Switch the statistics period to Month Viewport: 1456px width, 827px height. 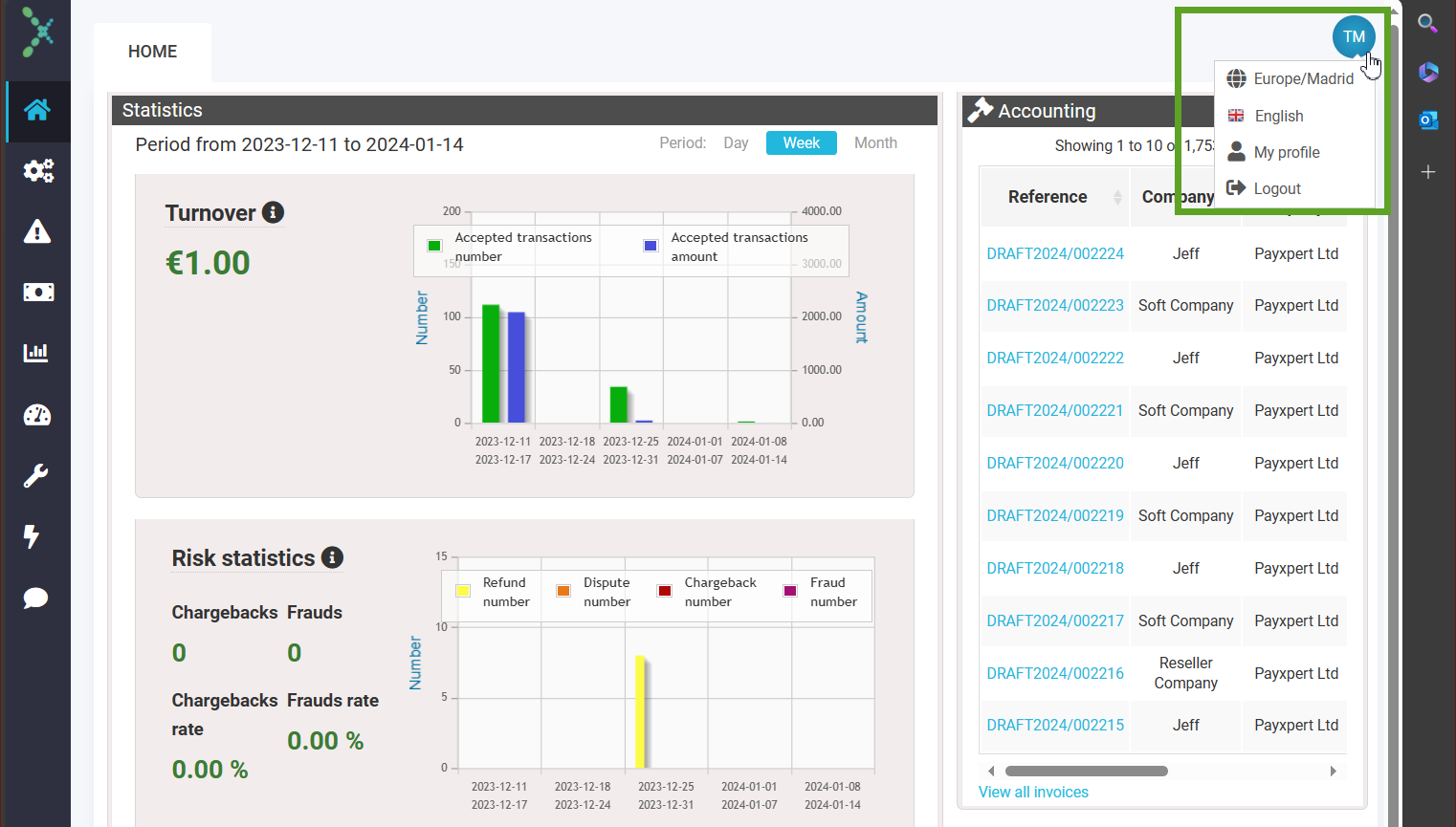(875, 142)
